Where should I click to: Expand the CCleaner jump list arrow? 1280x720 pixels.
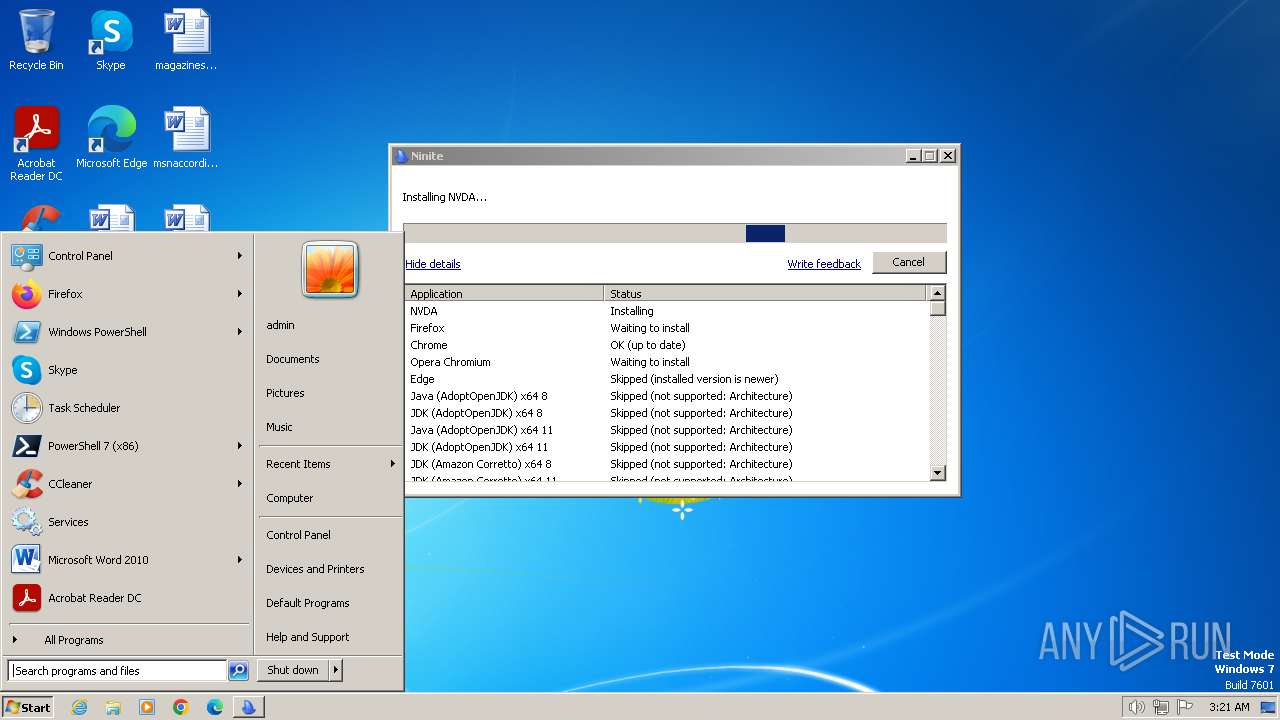tap(240, 484)
